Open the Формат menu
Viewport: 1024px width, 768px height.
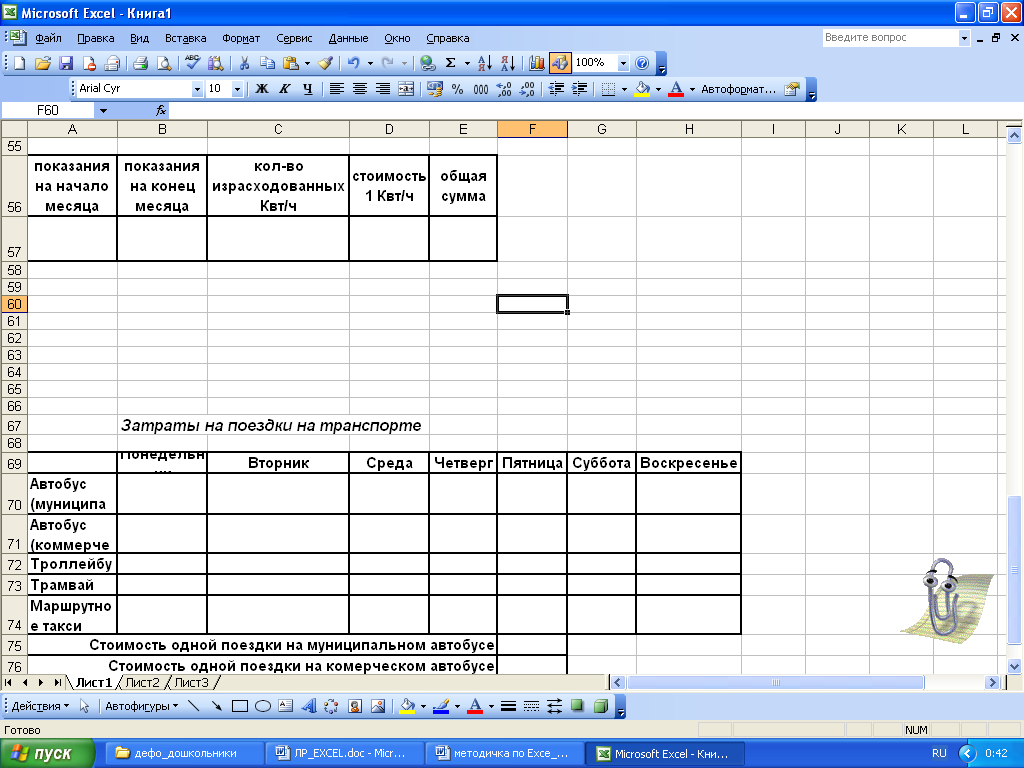tap(241, 38)
